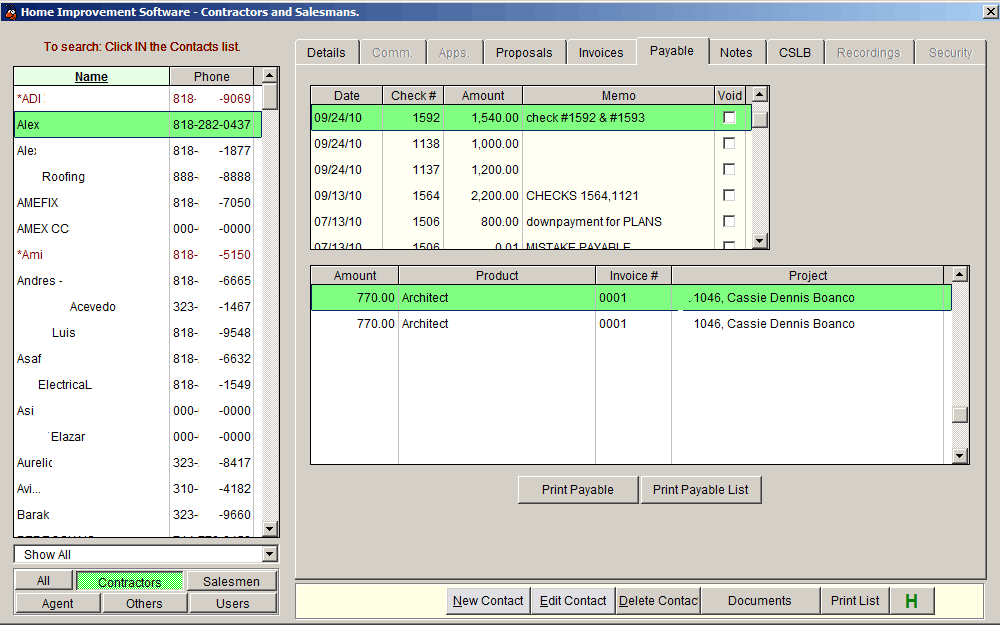Click products table scroll up arrow
The height and width of the screenshot is (630, 1000).
click(x=960, y=274)
